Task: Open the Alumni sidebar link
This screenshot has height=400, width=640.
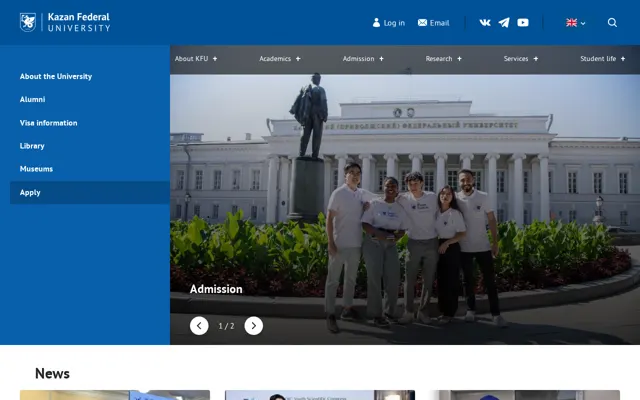Action: pyautogui.click(x=32, y=100)
